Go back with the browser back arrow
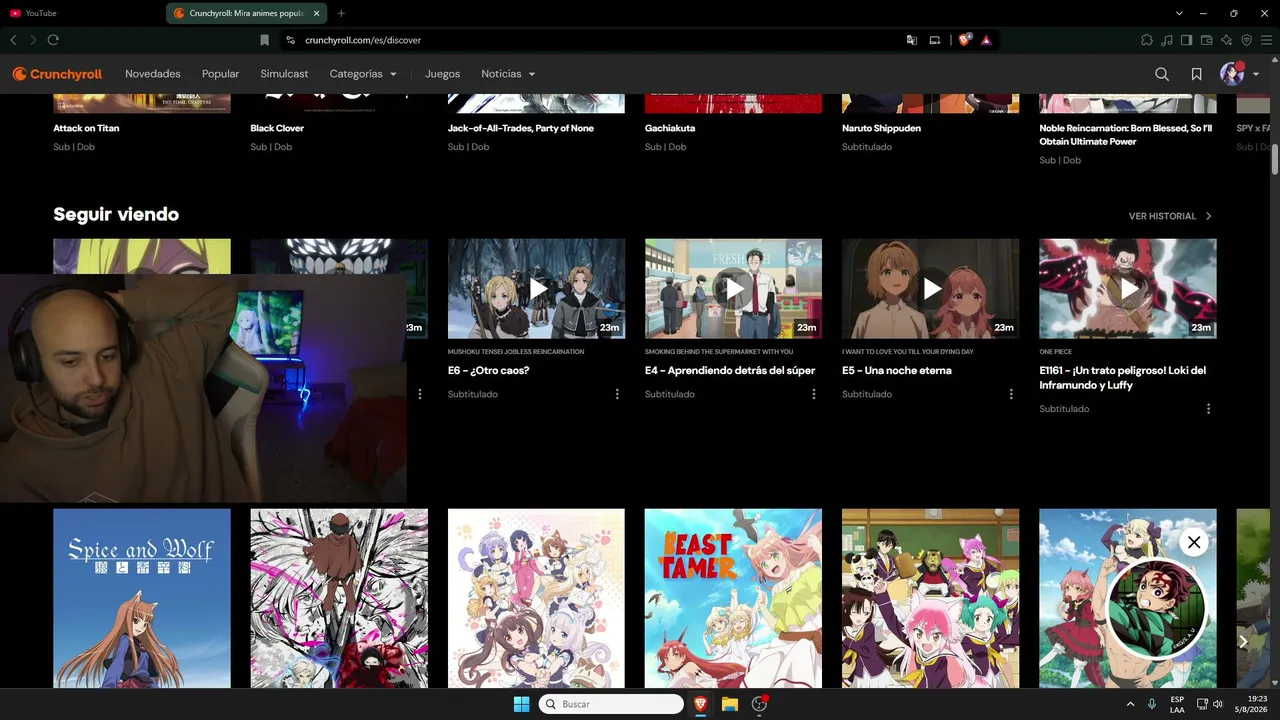 point(13,40)
